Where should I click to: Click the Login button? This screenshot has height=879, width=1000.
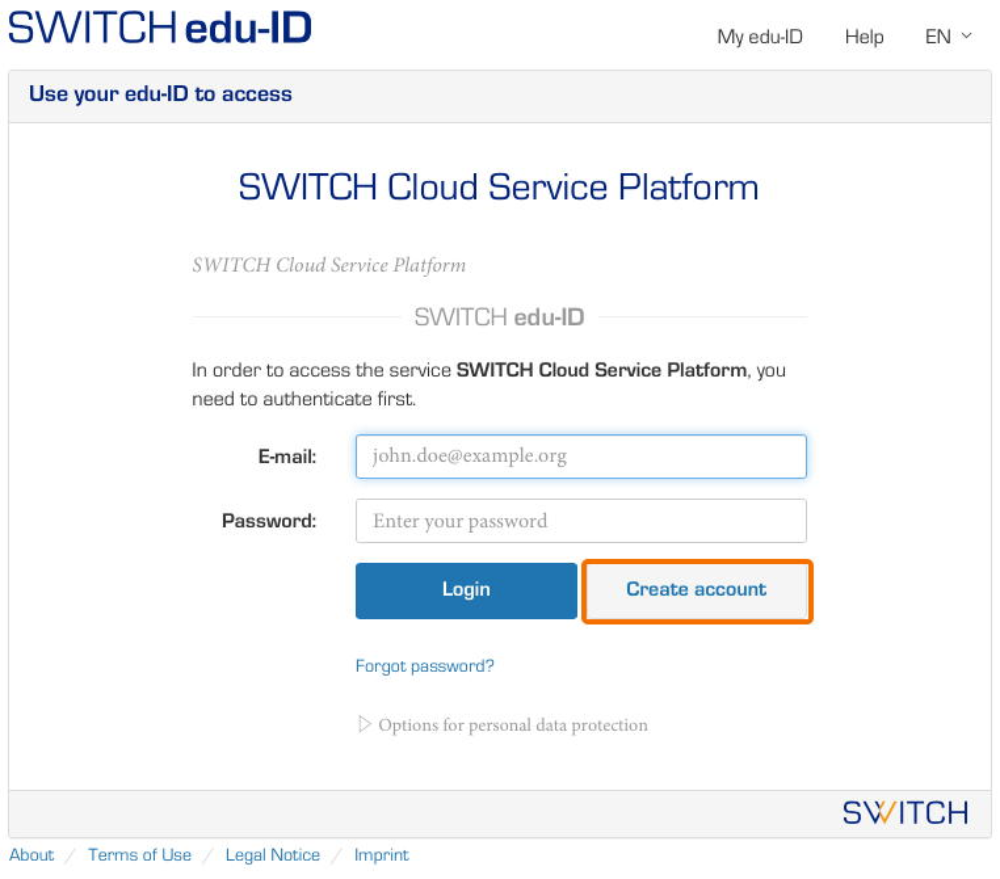(466, 590)
